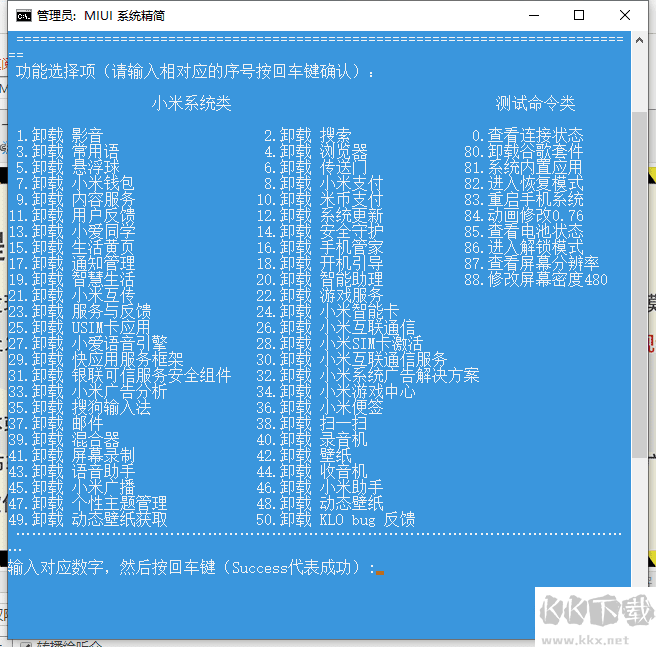Viewport: 656px width, 647px height.
Task: Click '49. 卸载 动态壁纸获取'
Action: pyautogui.click(x=88, y=519)
